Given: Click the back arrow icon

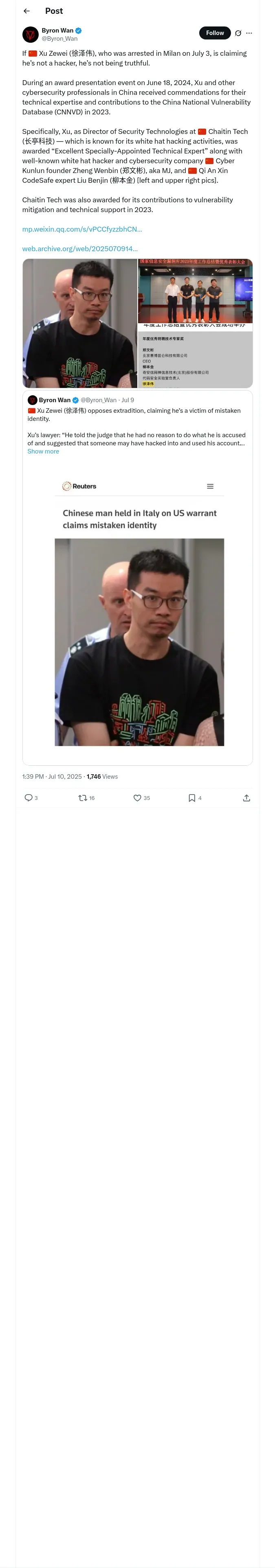Looking at the screenshot, I should click(26, 11).
